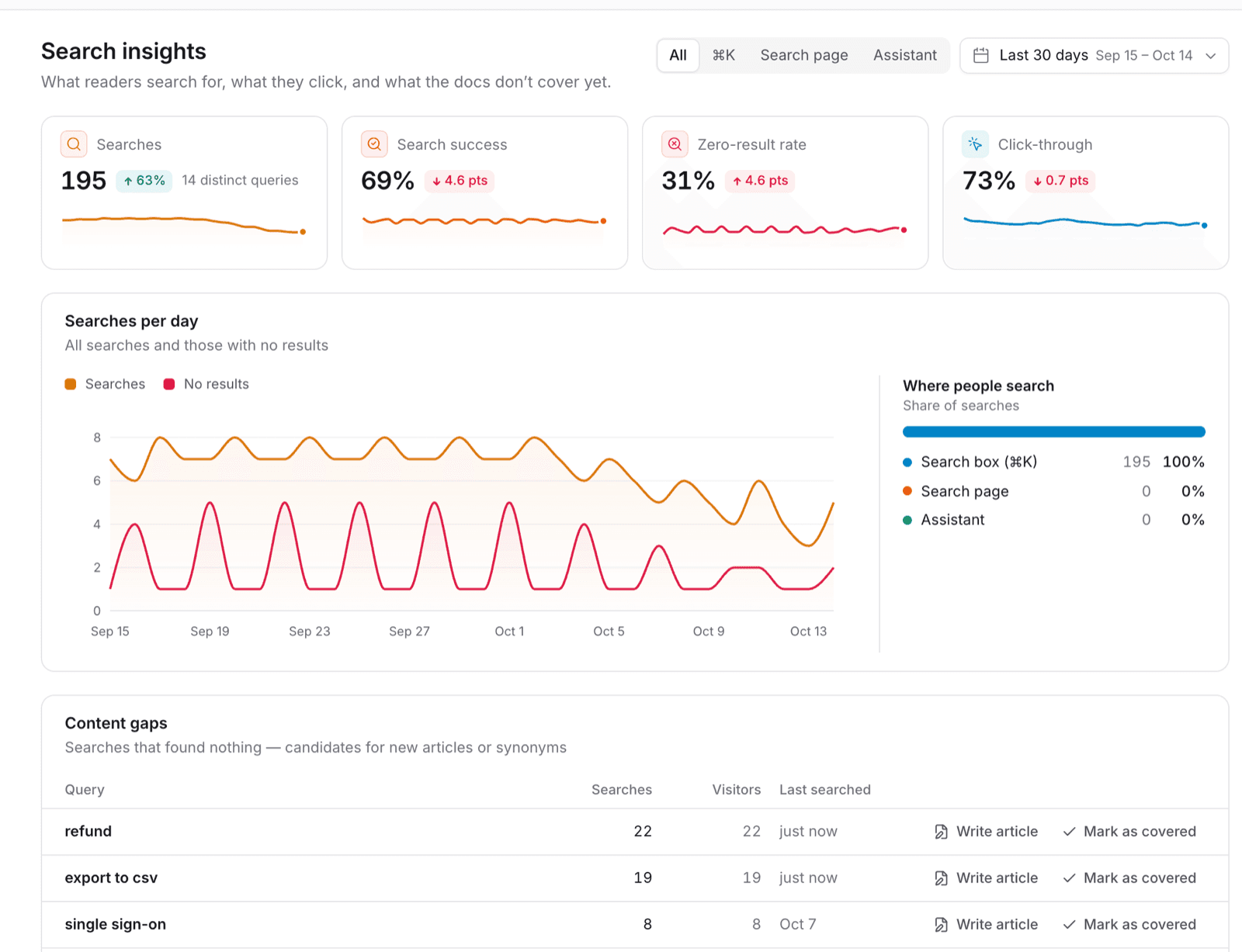Click the Visitors column header
Screen dimensions: 1242x952
736,790
